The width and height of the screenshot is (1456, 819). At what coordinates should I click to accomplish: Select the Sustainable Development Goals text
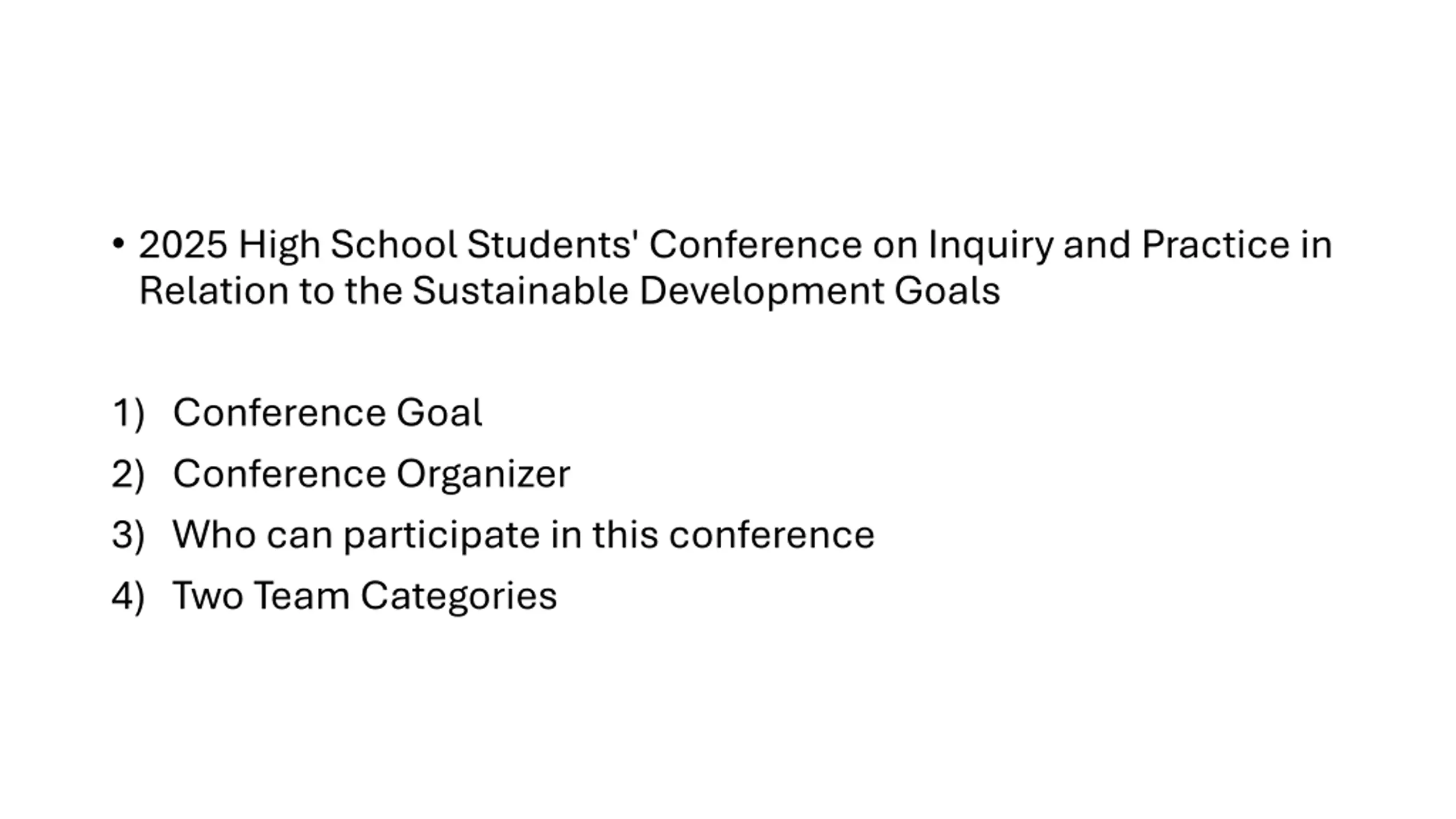click(x=706, y=291)
